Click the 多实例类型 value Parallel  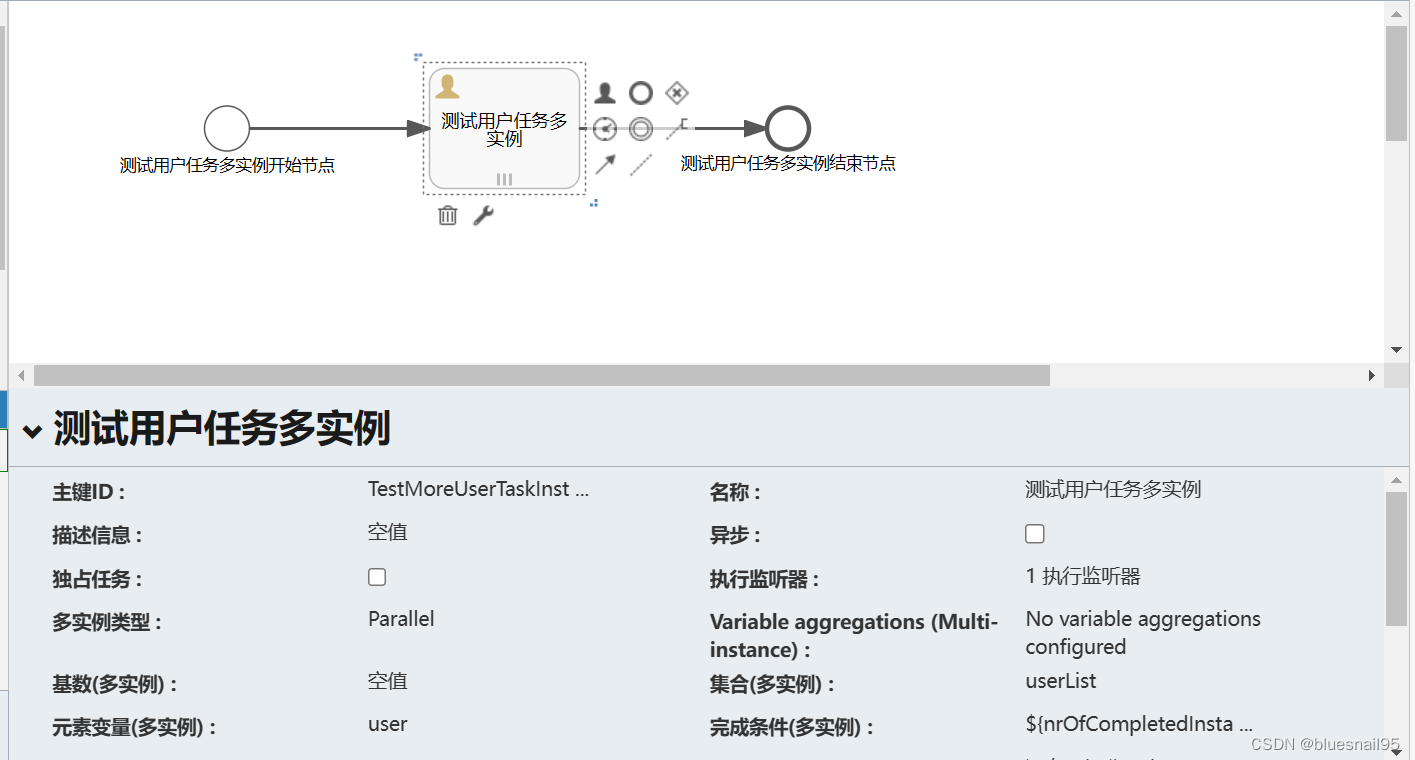pyautogui.click(x=401, y=619)
